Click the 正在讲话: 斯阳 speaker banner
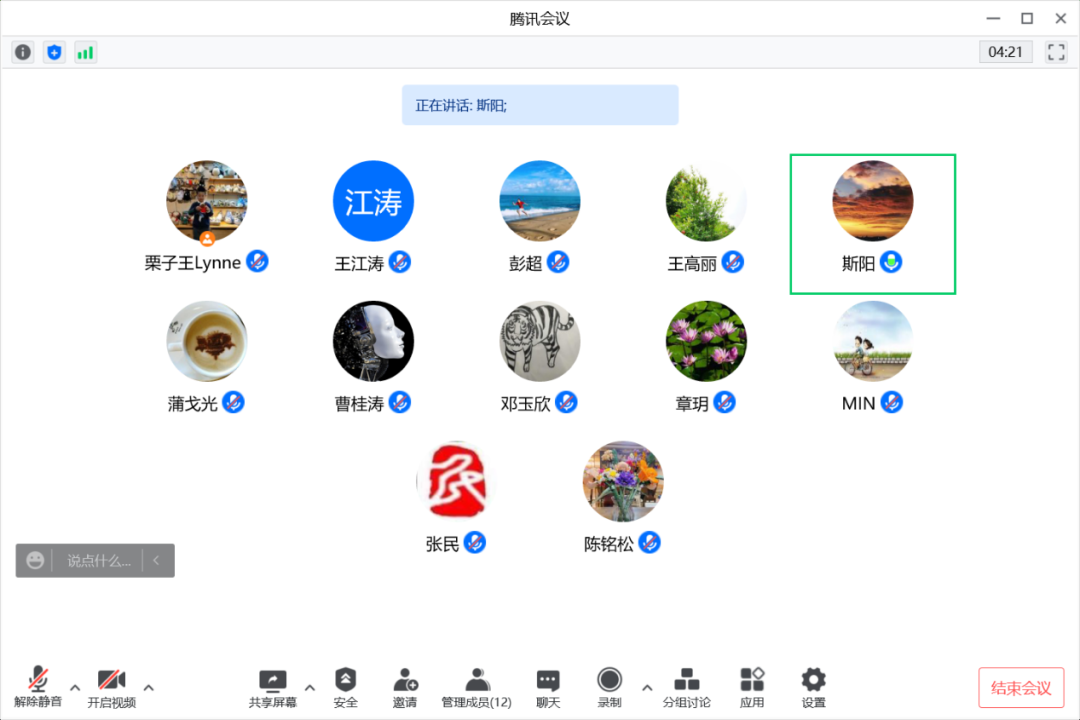Viewport: 1080px width, 720px height. tap(540, 105)
